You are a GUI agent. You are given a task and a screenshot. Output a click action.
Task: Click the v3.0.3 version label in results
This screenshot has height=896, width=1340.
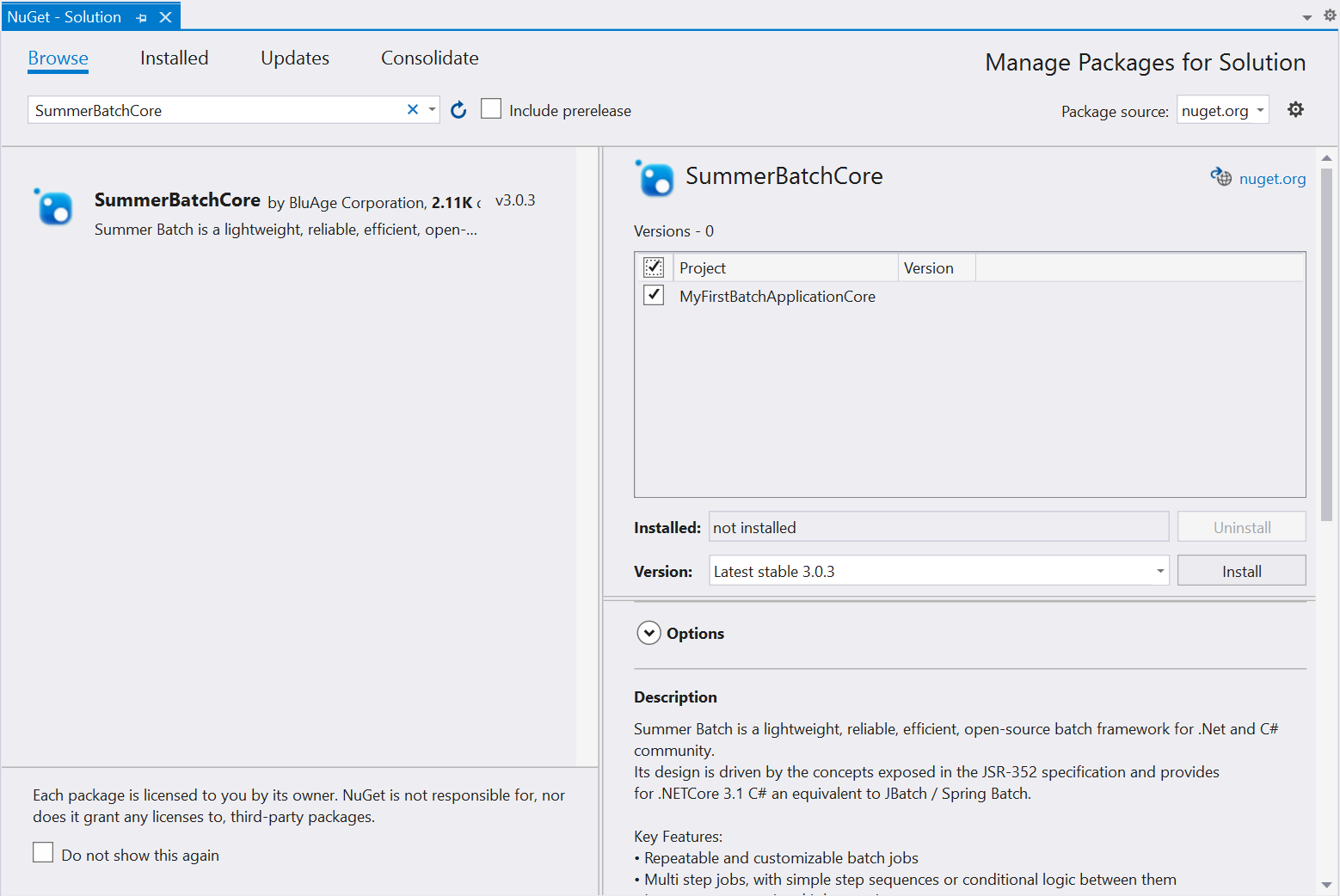click(x=515, y=200)
